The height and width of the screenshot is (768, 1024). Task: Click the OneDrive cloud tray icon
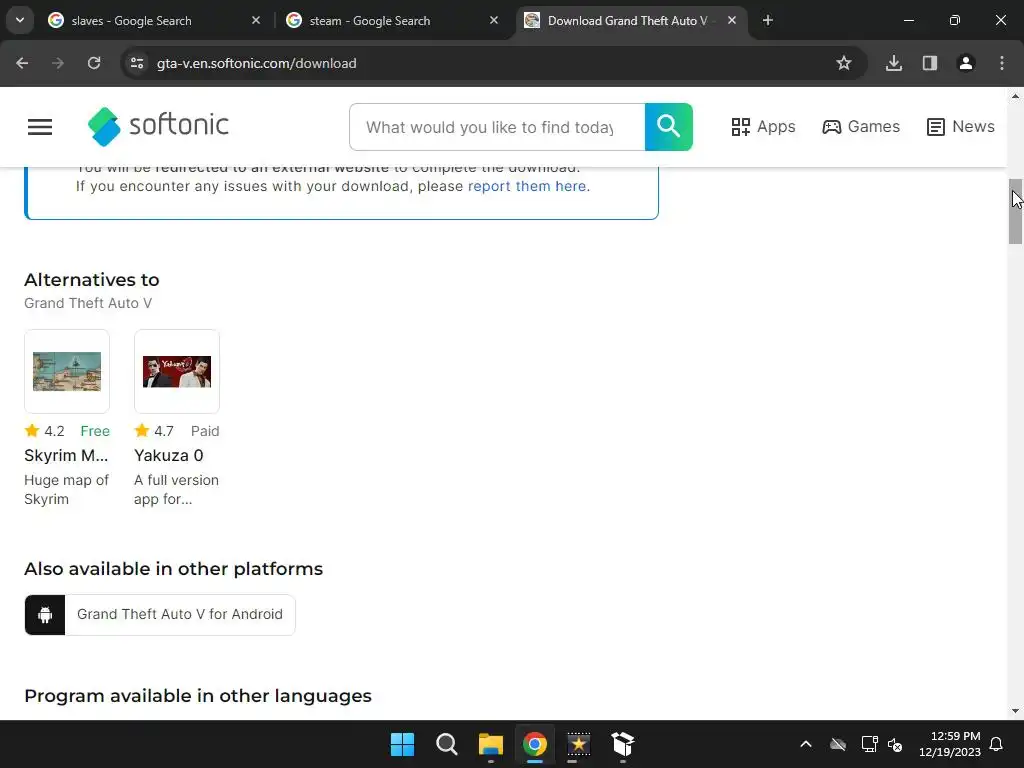click(x=838, y=744)
